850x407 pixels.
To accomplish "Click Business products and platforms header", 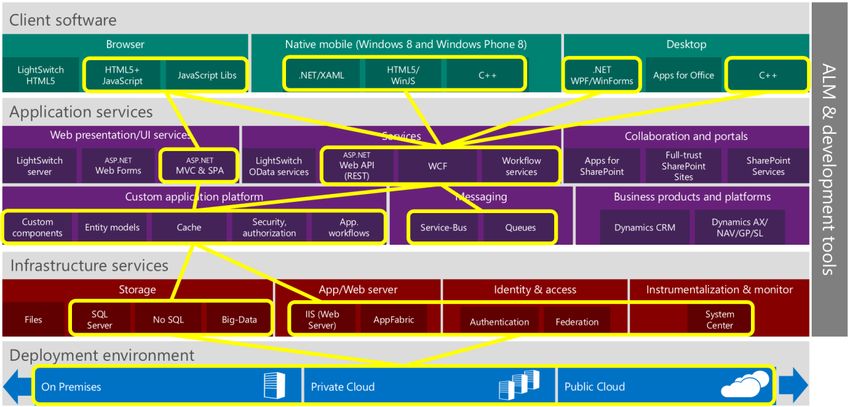I will pyautogui.click(x=692, y=197).
